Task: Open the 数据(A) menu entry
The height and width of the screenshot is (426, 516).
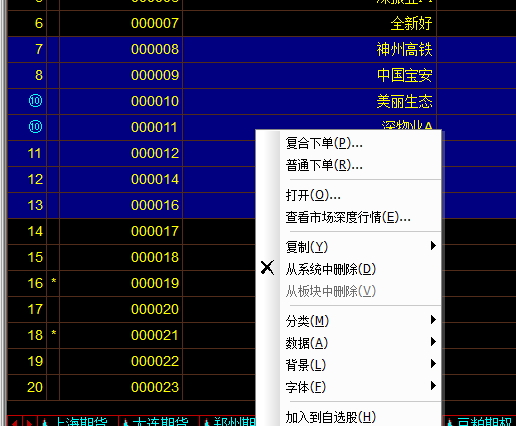Action: (x=349, y=343)
